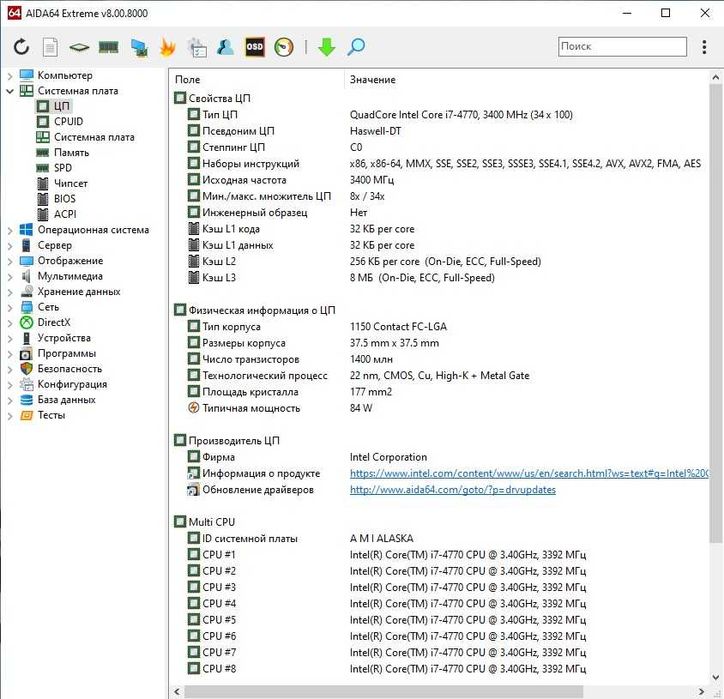This screenshot has height=699, width=724.
Task: Select Безопасность in the tree
Action: (61, 369)
